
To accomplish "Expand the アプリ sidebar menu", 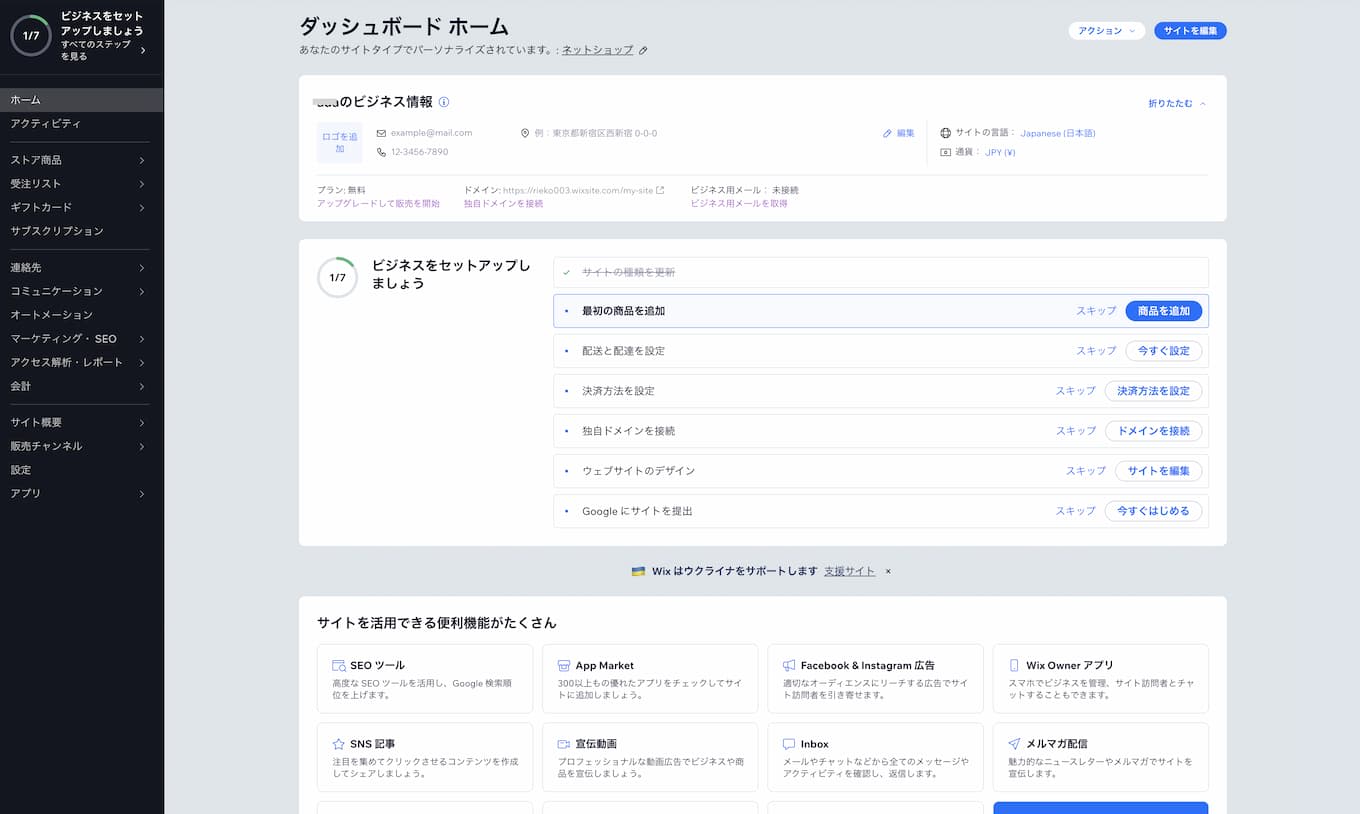I will point(142,494).
